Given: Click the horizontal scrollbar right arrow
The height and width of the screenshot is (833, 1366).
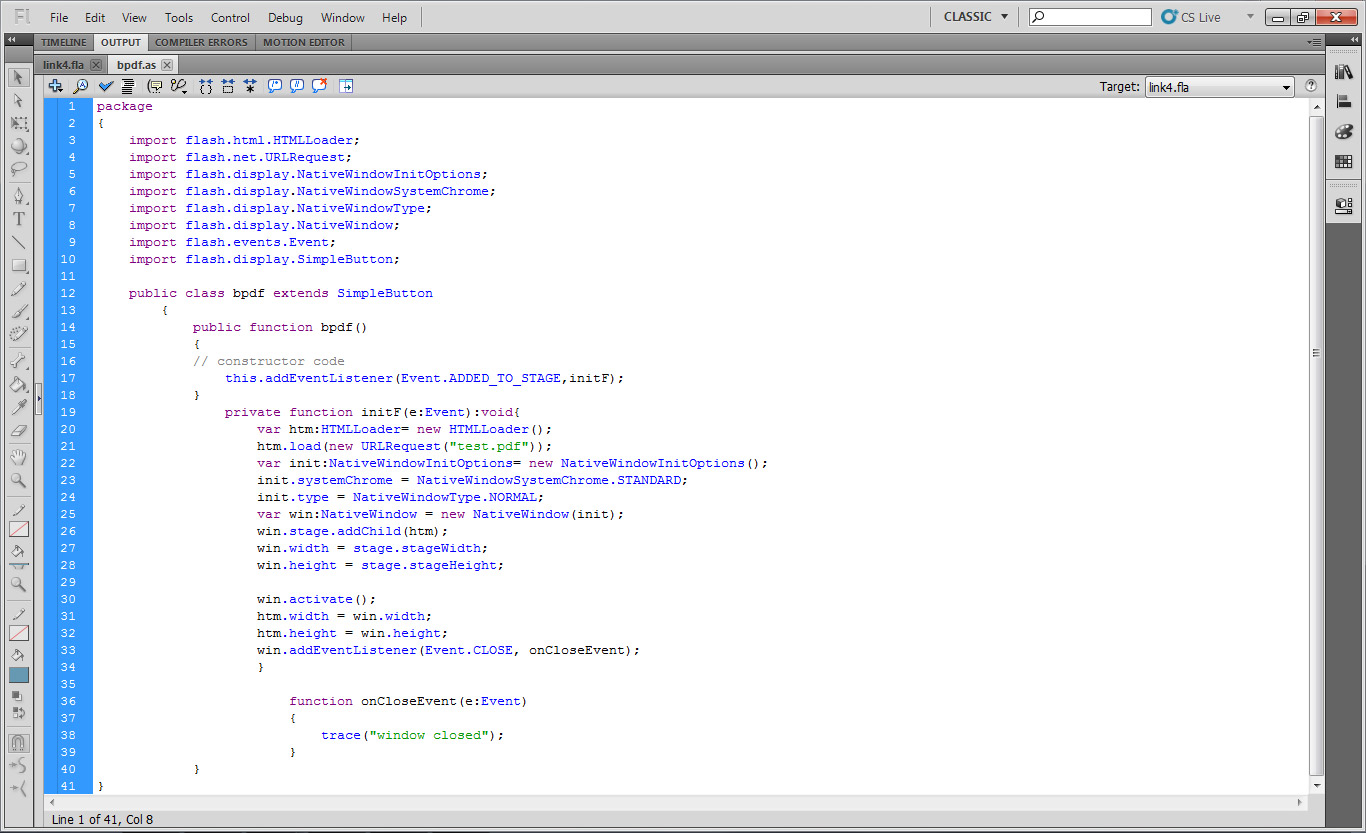Looking at the screenshot, I should [x=1301, y=802].
